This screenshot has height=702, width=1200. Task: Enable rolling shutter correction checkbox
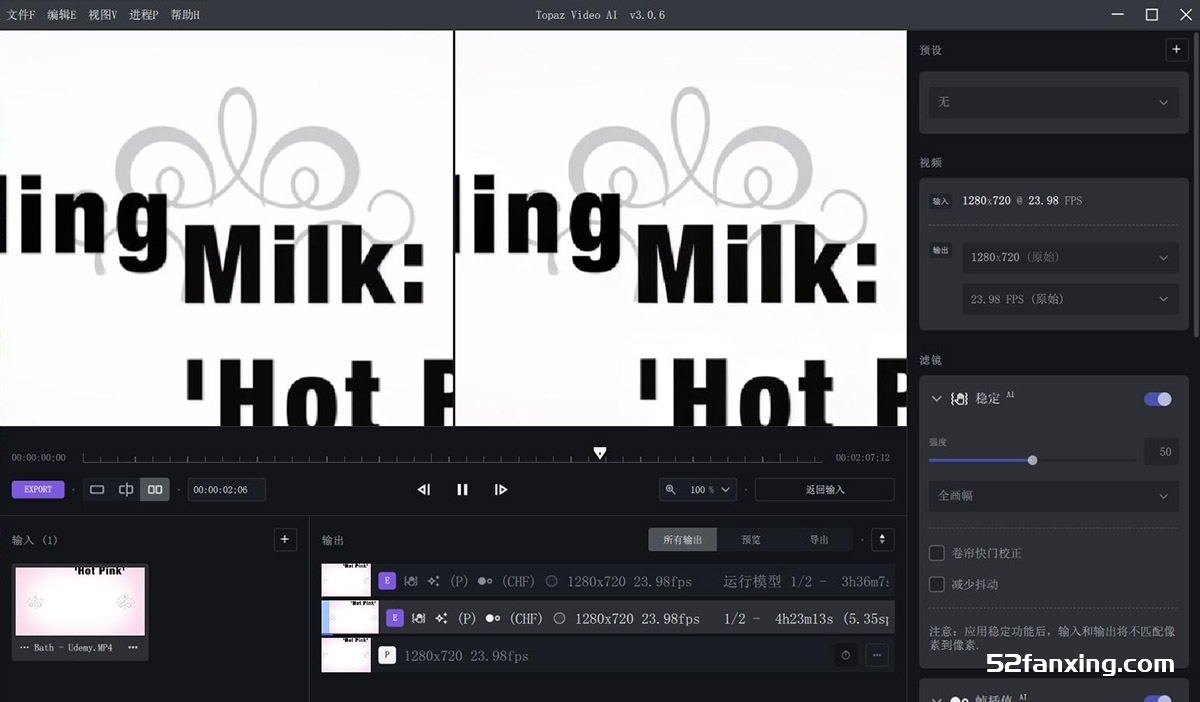[937, 553]
